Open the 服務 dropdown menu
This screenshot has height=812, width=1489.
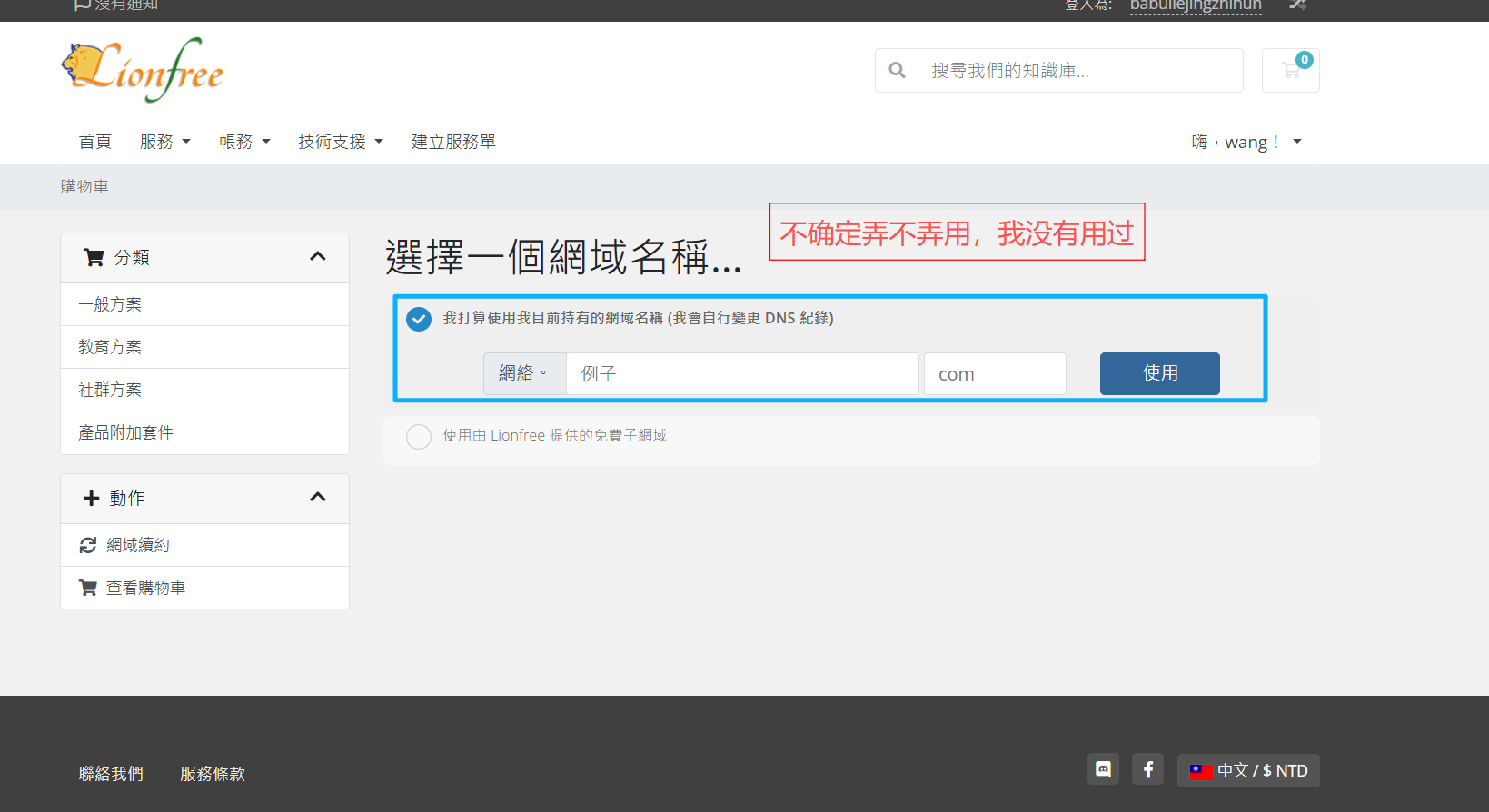(x=165, y=142)
